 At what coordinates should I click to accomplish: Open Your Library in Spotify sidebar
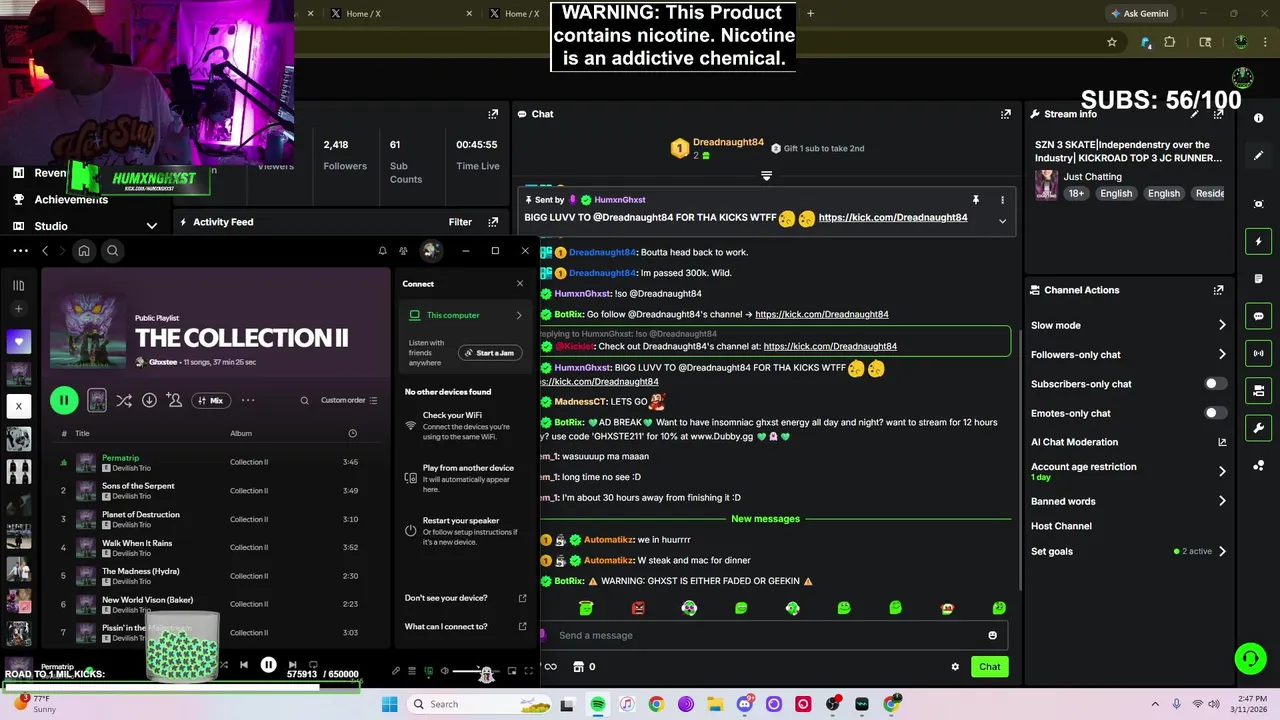click(x=18, y=286)
